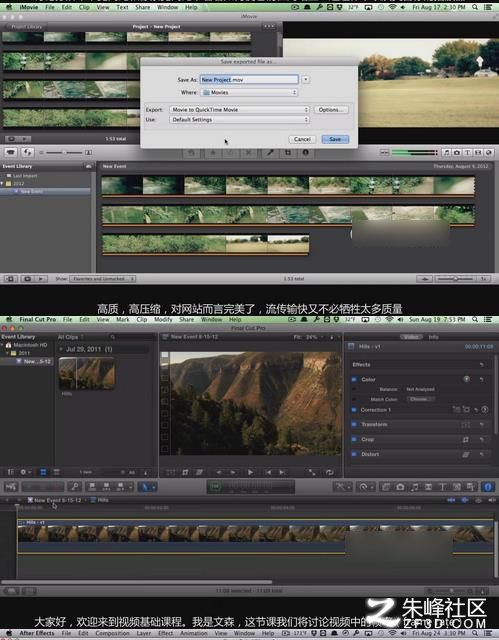Adjust the iMovie thumbnail size slider

[x=64, y=153]
